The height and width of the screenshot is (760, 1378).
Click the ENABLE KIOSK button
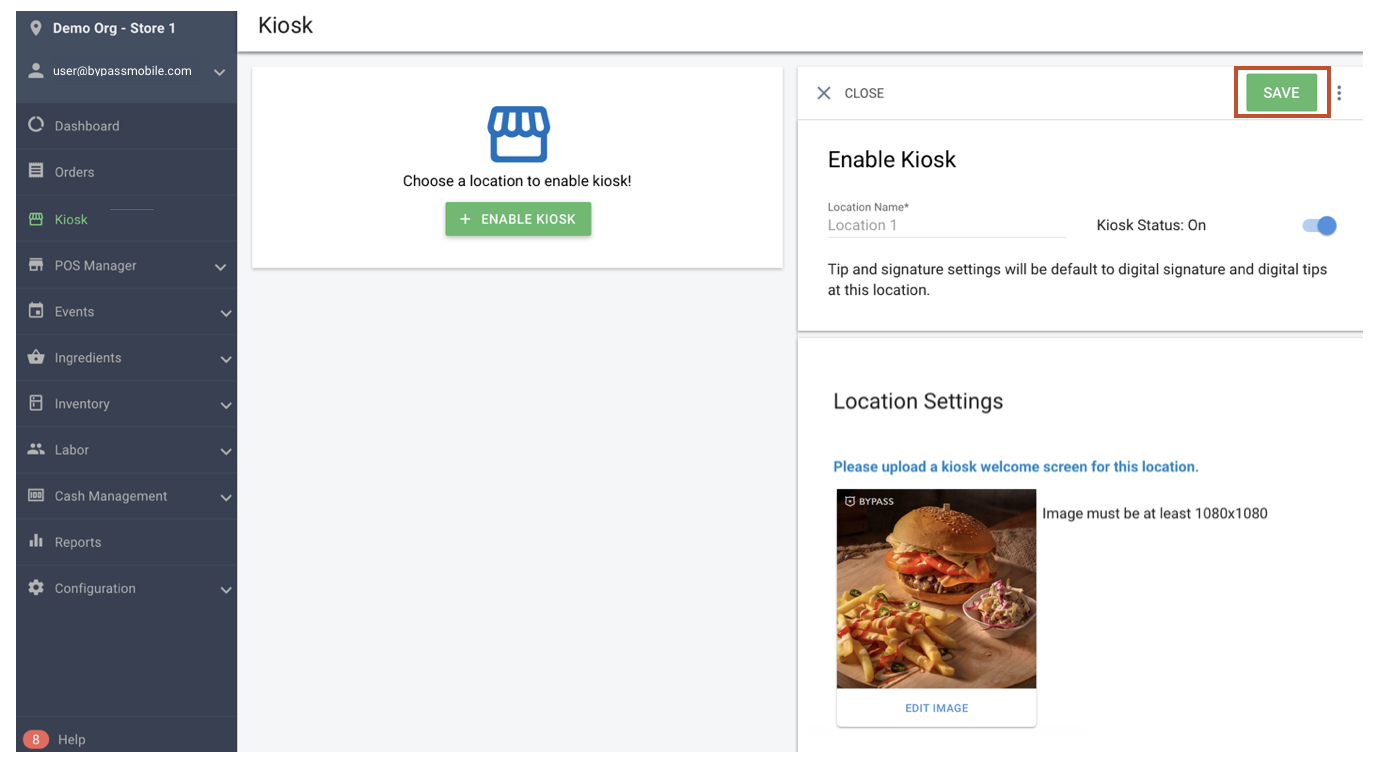pyautogui.click(x=518, y=219)
